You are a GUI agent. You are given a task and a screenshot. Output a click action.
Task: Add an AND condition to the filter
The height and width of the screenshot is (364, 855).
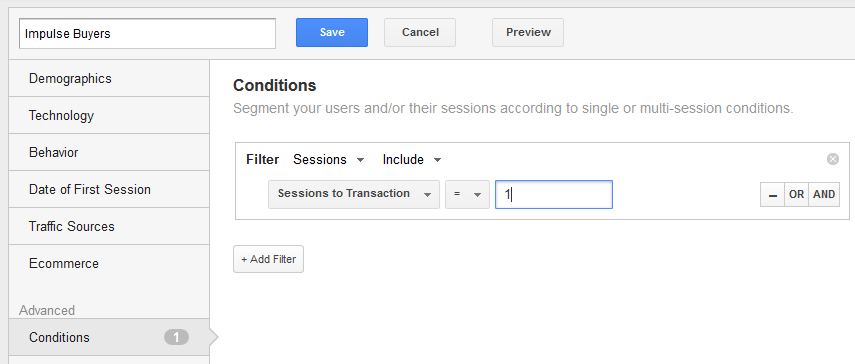point(824,195)
